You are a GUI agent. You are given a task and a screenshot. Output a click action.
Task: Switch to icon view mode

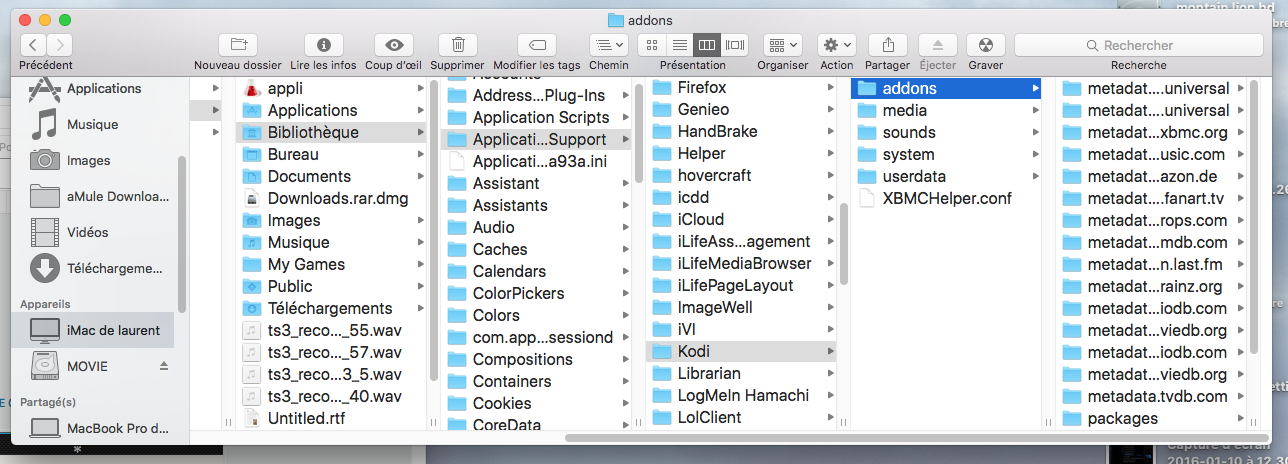pyautogui.click(x=651, y=45)
